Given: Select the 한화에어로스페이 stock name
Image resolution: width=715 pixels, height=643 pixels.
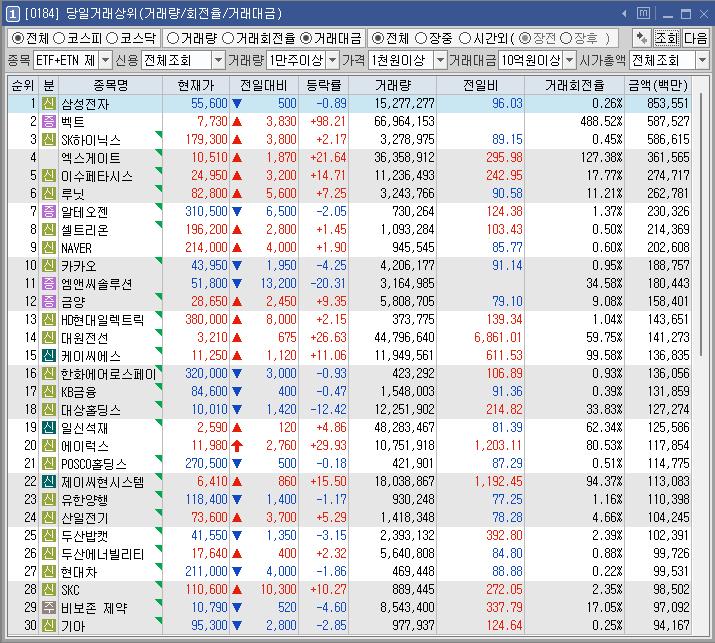Looking at the screenshot, I should pos(109,374).
